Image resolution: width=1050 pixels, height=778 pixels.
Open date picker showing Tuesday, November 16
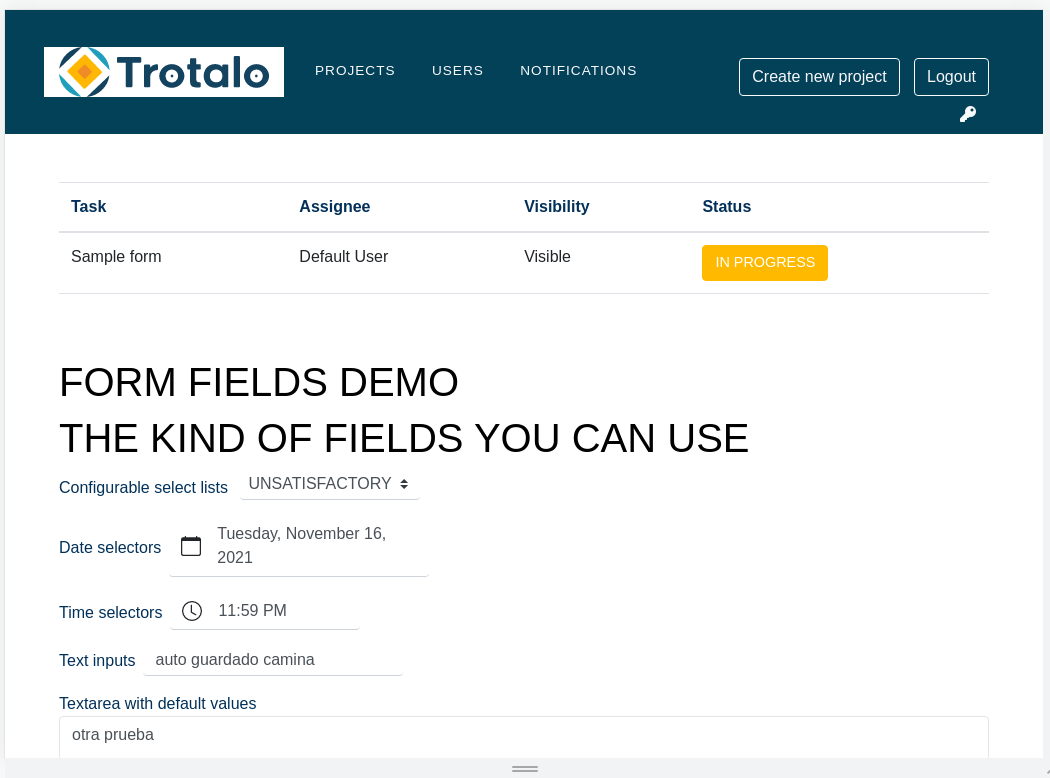point(299,546)
